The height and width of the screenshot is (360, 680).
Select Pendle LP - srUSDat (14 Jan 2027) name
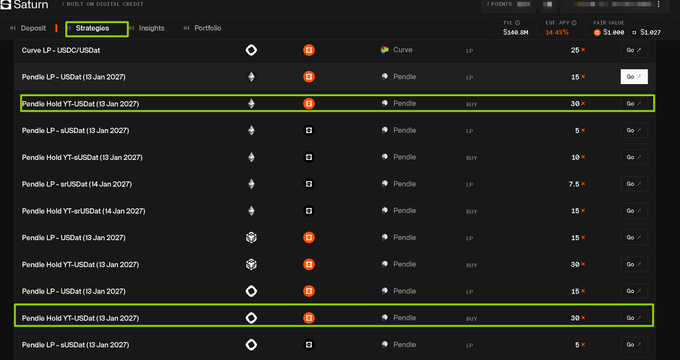pyautogui.click(x=77, y=184)
